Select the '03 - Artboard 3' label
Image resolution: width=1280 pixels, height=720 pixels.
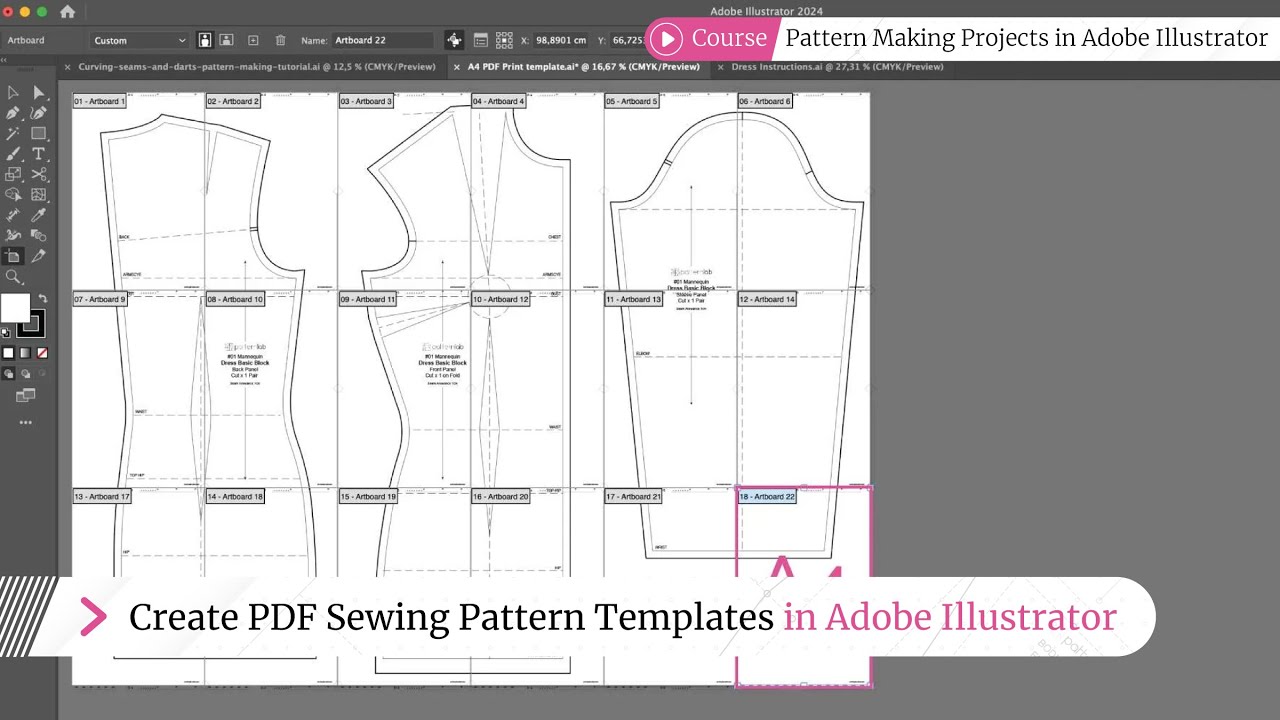click(366, 101)
